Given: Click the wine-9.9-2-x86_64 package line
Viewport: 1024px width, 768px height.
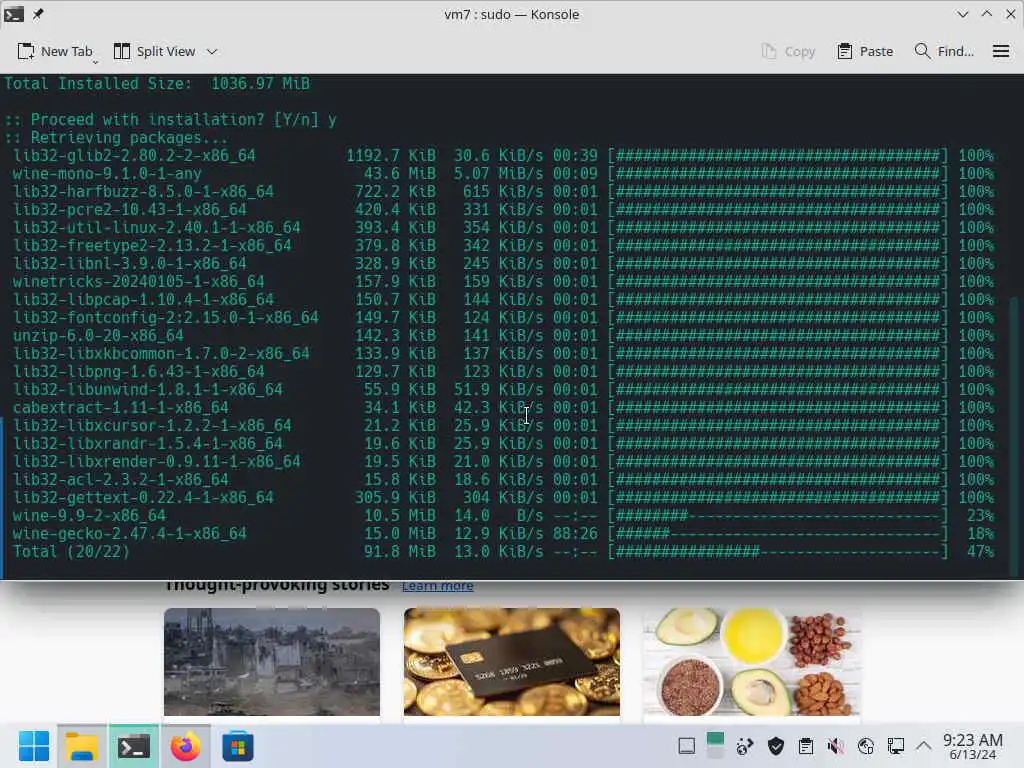Looking at the screenshot, I should 504,515.
